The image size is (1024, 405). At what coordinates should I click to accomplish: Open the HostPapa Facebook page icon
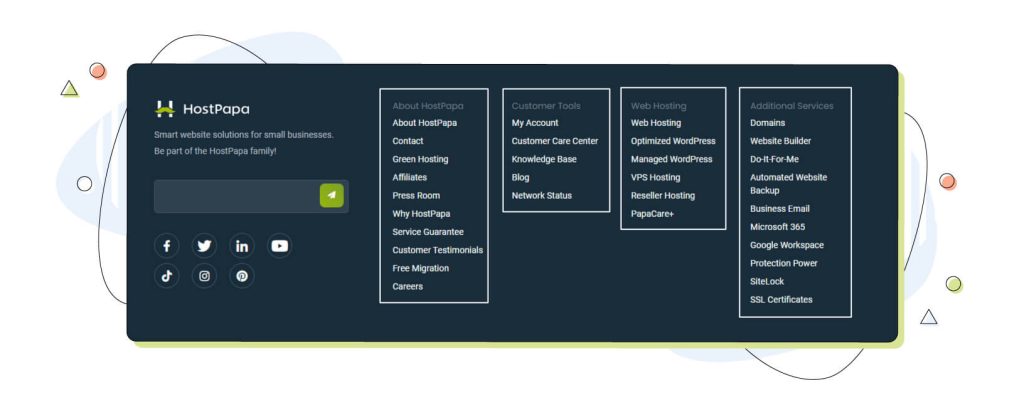coord(167,246)
